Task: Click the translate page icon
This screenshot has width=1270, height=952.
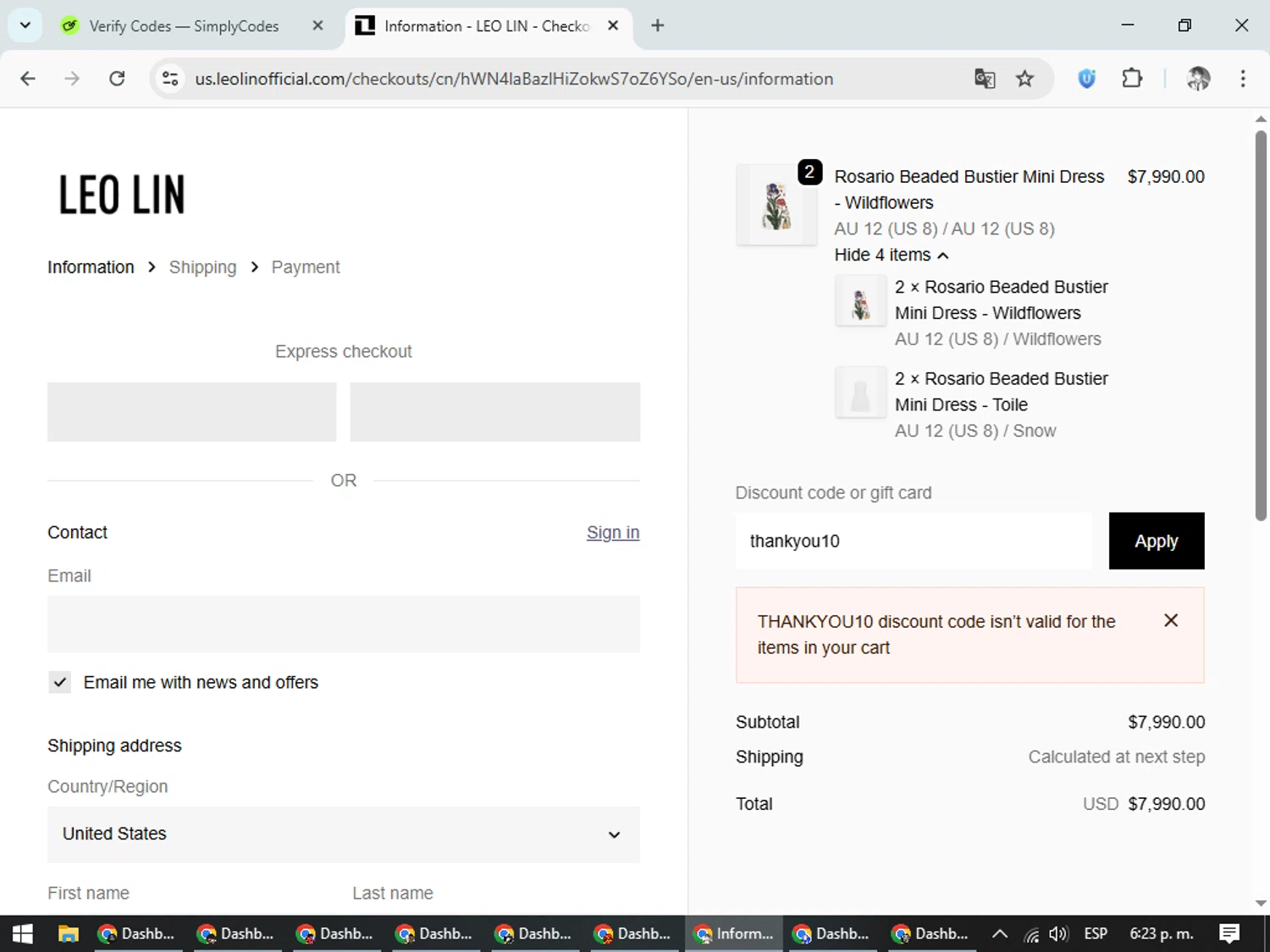Action: pyautogui.click(x=985, y=79)
